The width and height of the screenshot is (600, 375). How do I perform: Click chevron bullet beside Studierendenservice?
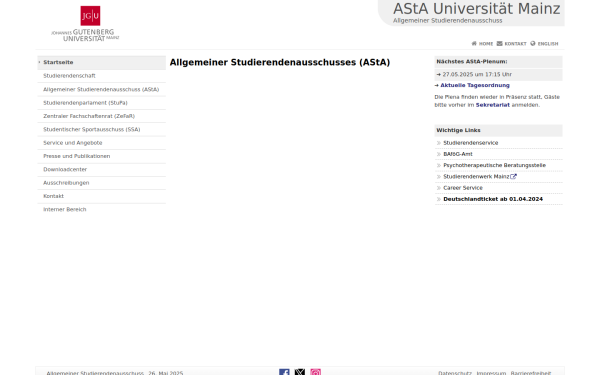pyautogui.click(x=439, y=143)
